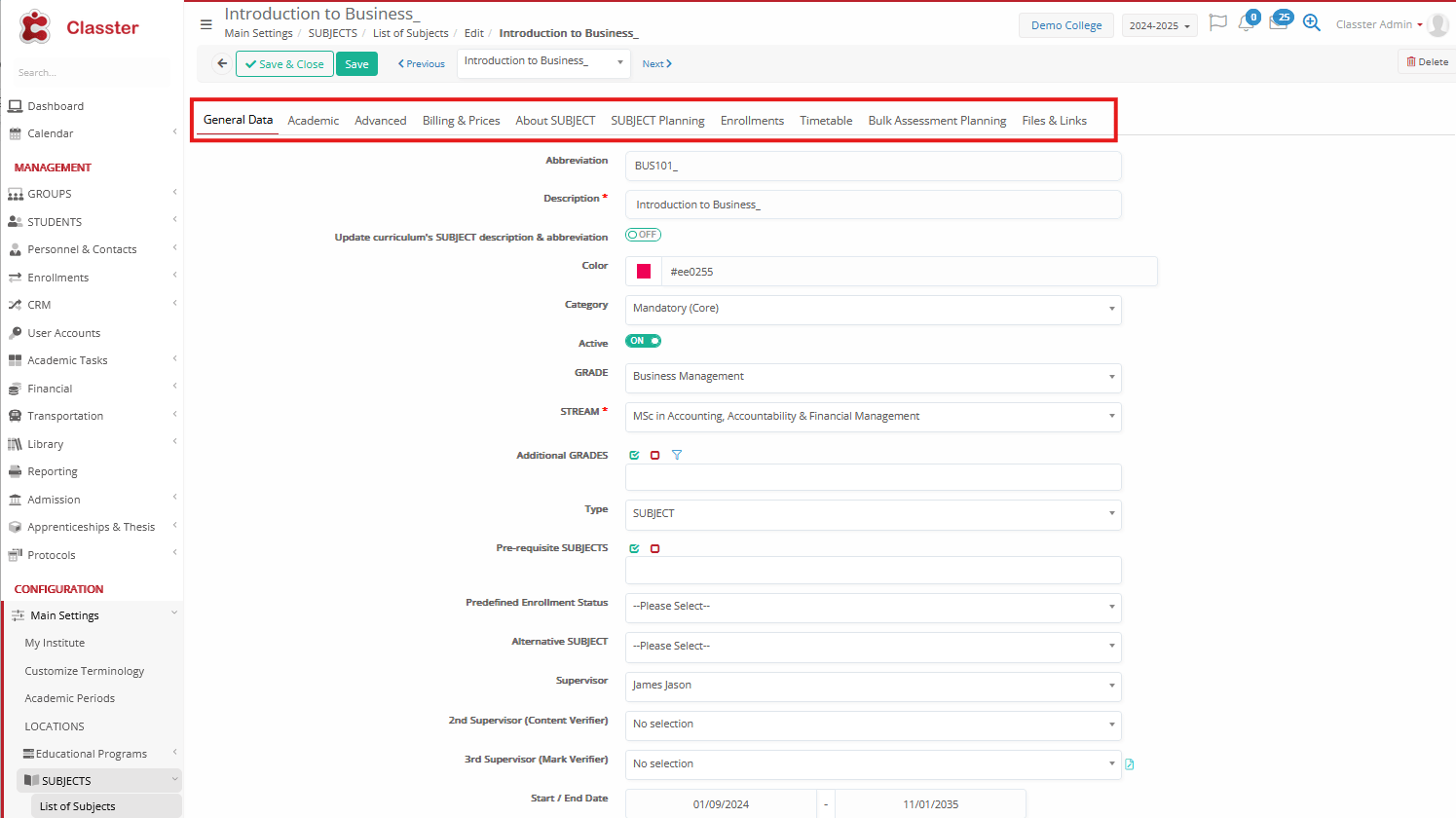
Task: Click the Abbreviation input field
Action: (873, 166)
